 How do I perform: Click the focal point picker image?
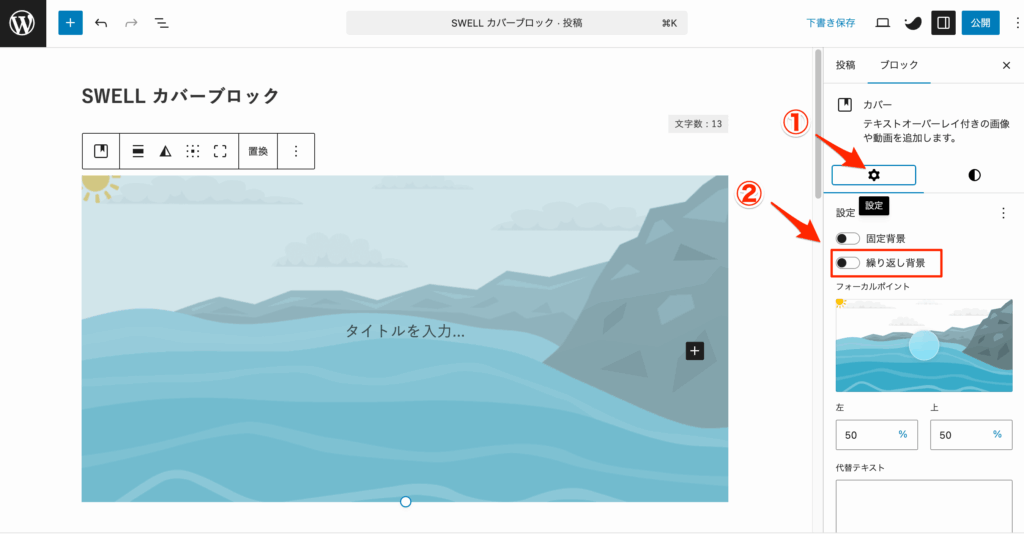pyautogui.click(x=923, y=345)
